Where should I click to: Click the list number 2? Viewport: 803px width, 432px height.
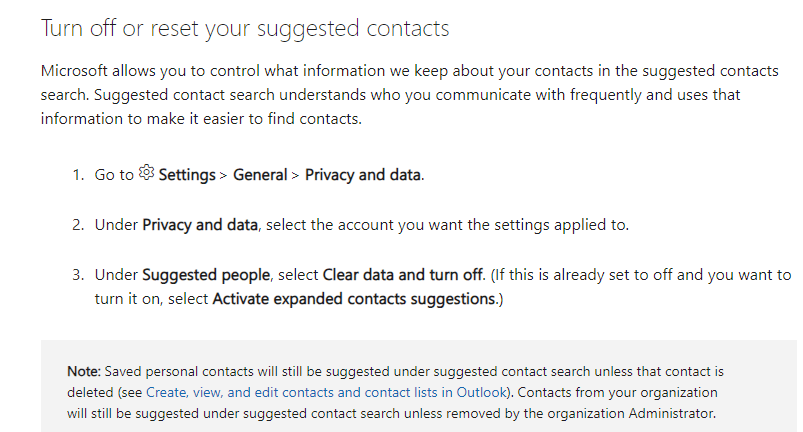pyautogui.click(x=77, y=224)
